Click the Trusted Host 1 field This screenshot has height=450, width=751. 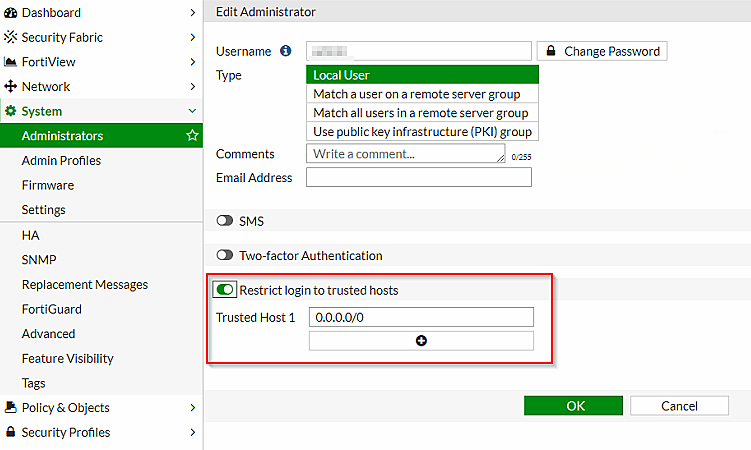coord(421,317)
